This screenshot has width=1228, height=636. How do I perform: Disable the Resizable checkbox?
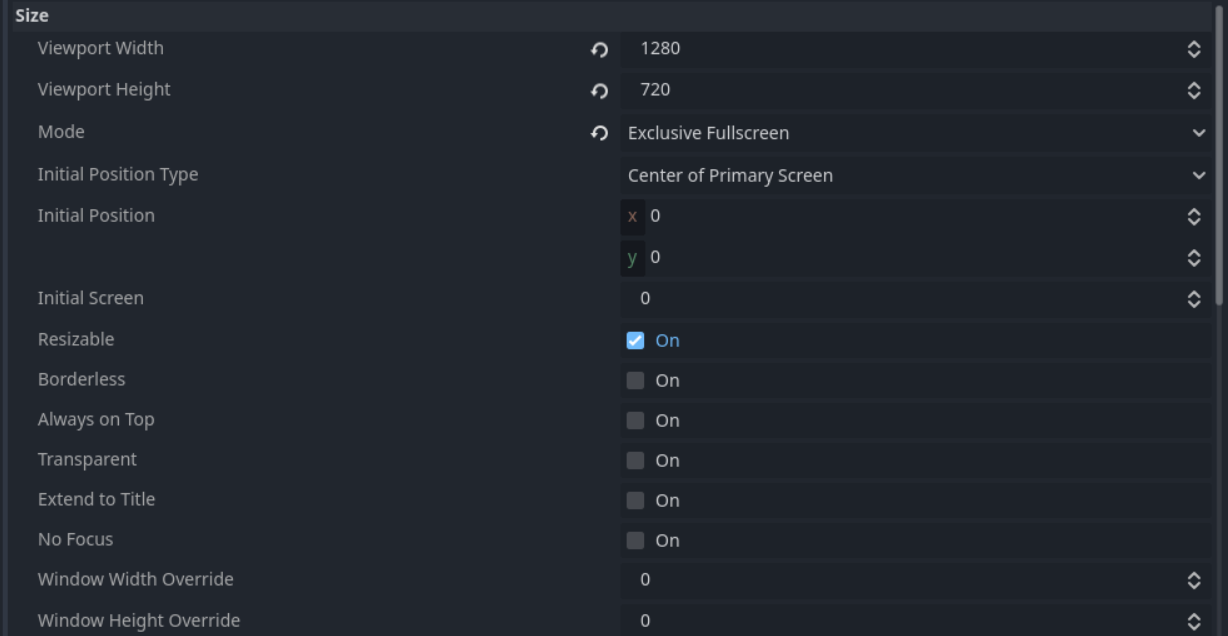(x=635, y=340)
